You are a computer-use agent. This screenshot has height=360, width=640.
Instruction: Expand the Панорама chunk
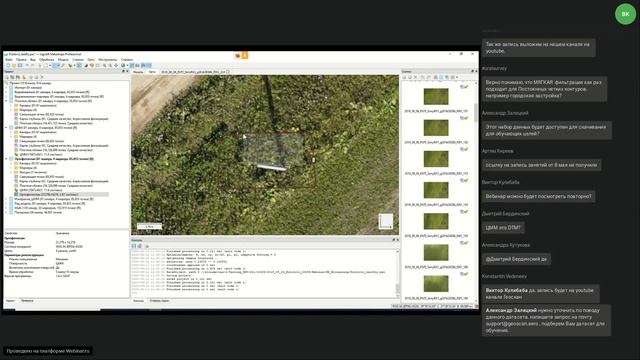pos(6,212)
